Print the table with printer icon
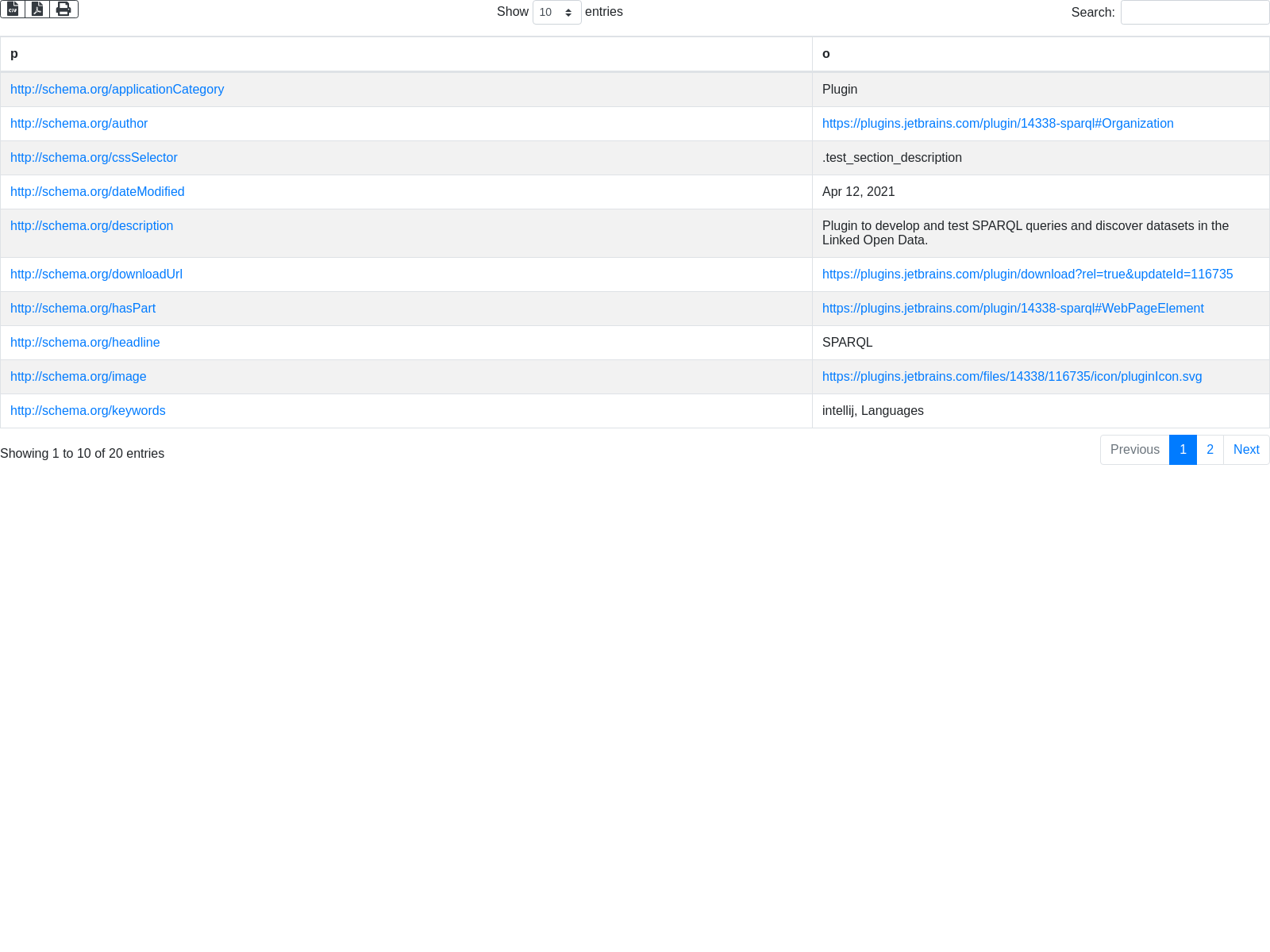 pyautogui.click(x=63, y=9)
